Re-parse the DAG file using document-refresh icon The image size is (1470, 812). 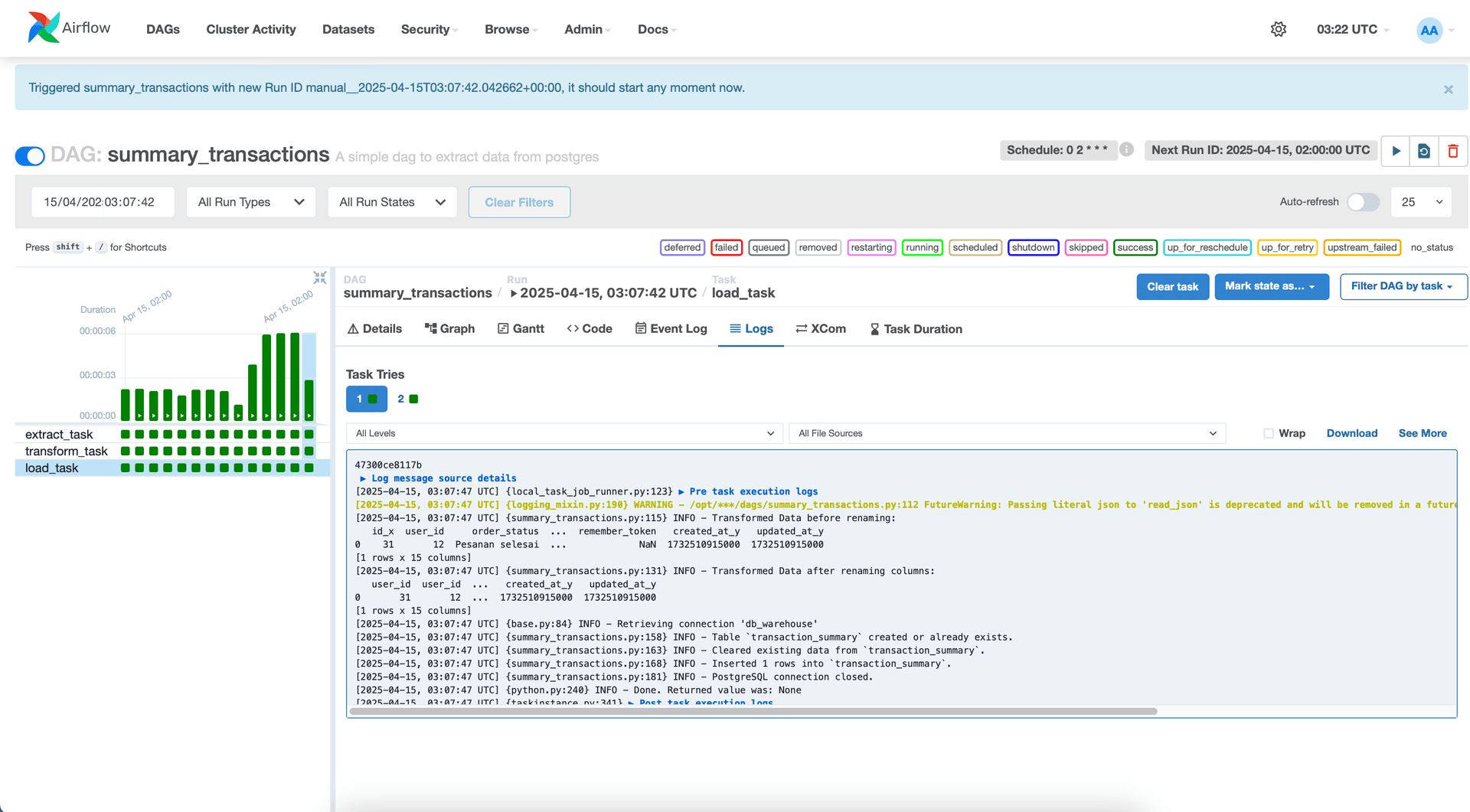pos(1424,151)
